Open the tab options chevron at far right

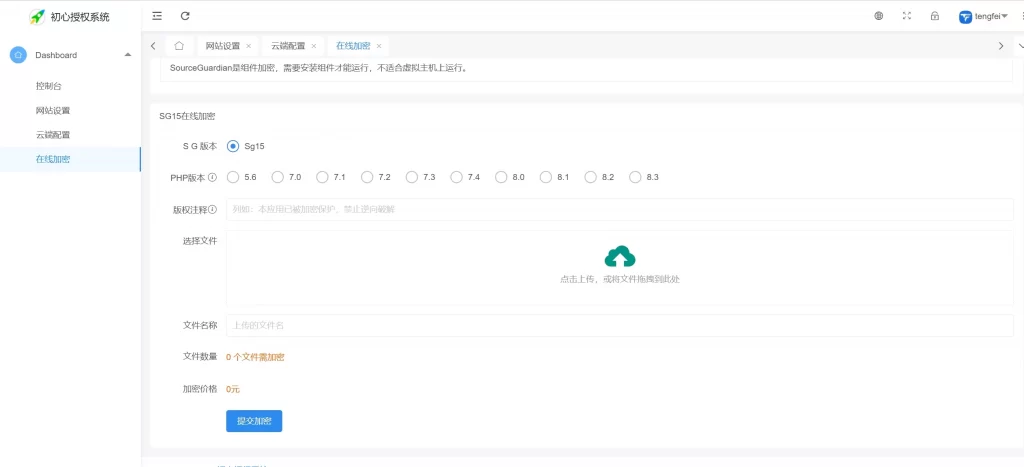[1021, 46]
